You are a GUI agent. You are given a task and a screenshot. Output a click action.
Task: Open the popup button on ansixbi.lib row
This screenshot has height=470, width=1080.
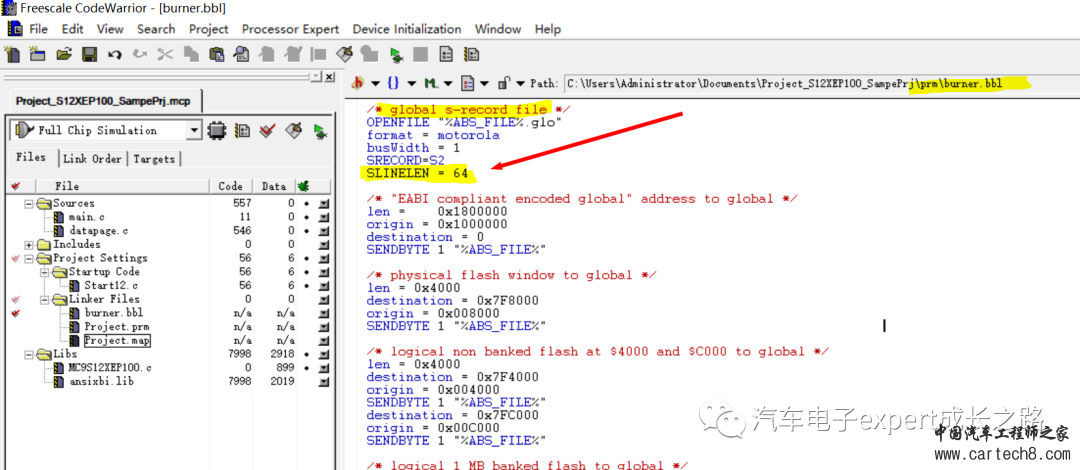click(x=324, y=381)
